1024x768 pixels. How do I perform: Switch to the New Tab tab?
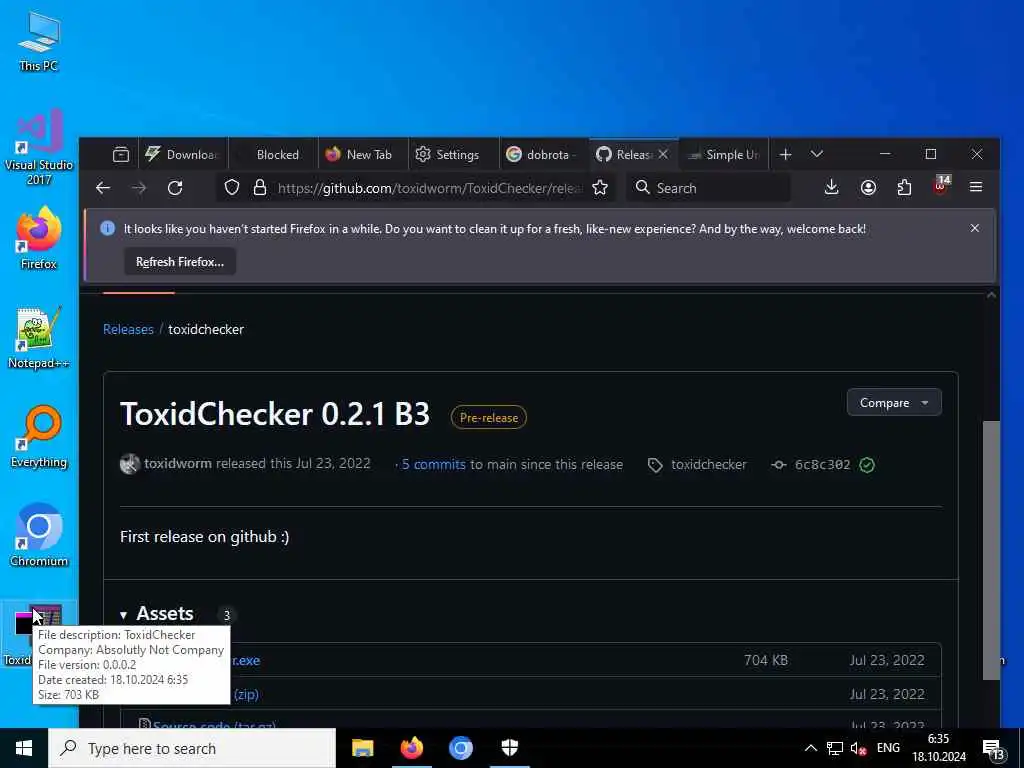pos(363,155)
